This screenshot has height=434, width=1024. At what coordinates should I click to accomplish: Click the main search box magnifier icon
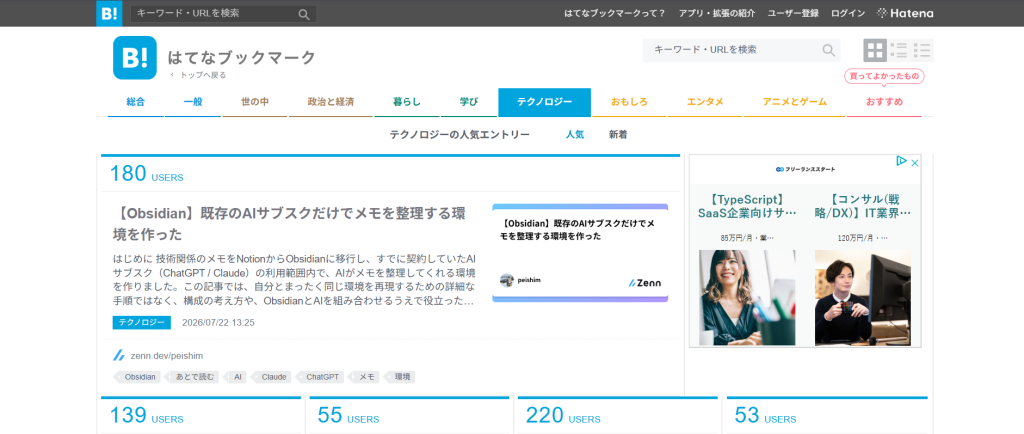point(829,50)
